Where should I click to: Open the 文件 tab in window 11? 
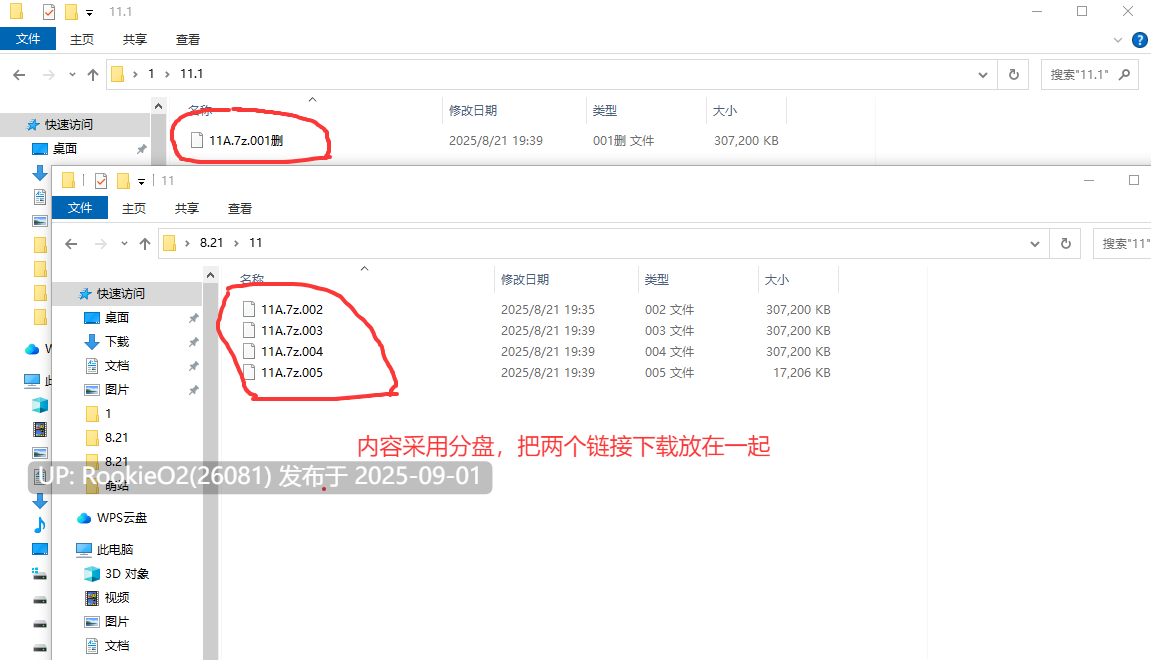point(80,208)
